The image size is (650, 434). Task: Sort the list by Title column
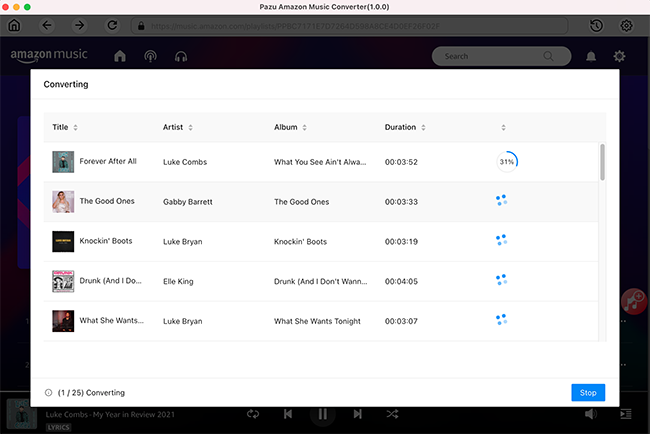click(65, 127)
